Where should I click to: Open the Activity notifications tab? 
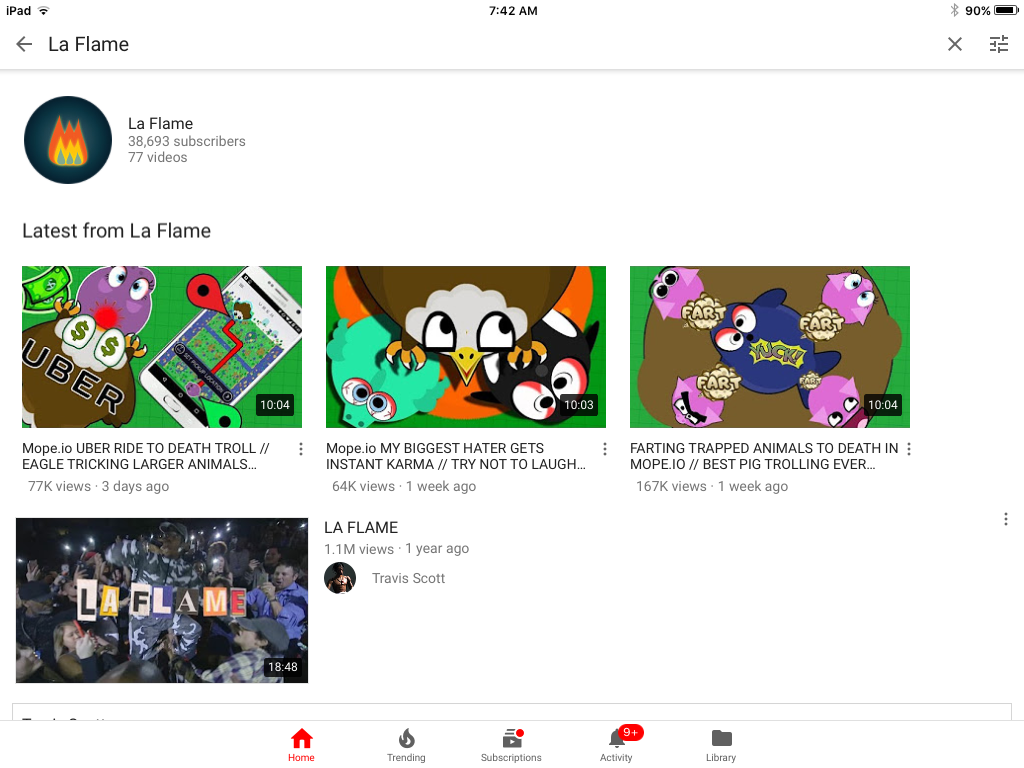pyautogui.click(x=616, y=746)
